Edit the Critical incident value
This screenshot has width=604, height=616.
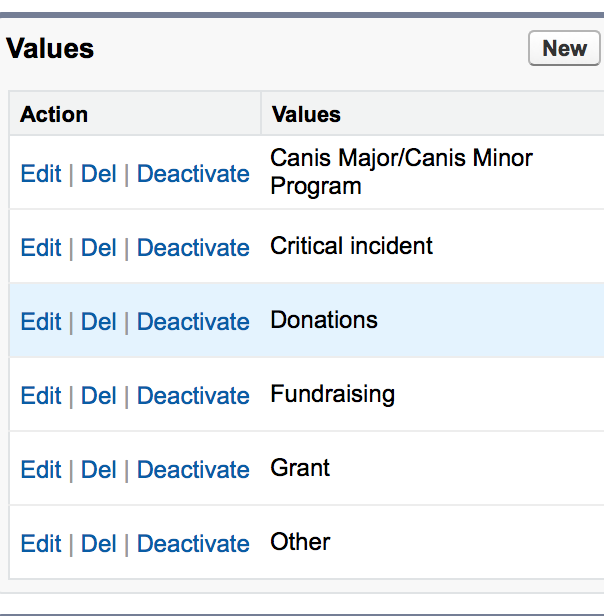(41, 248)
